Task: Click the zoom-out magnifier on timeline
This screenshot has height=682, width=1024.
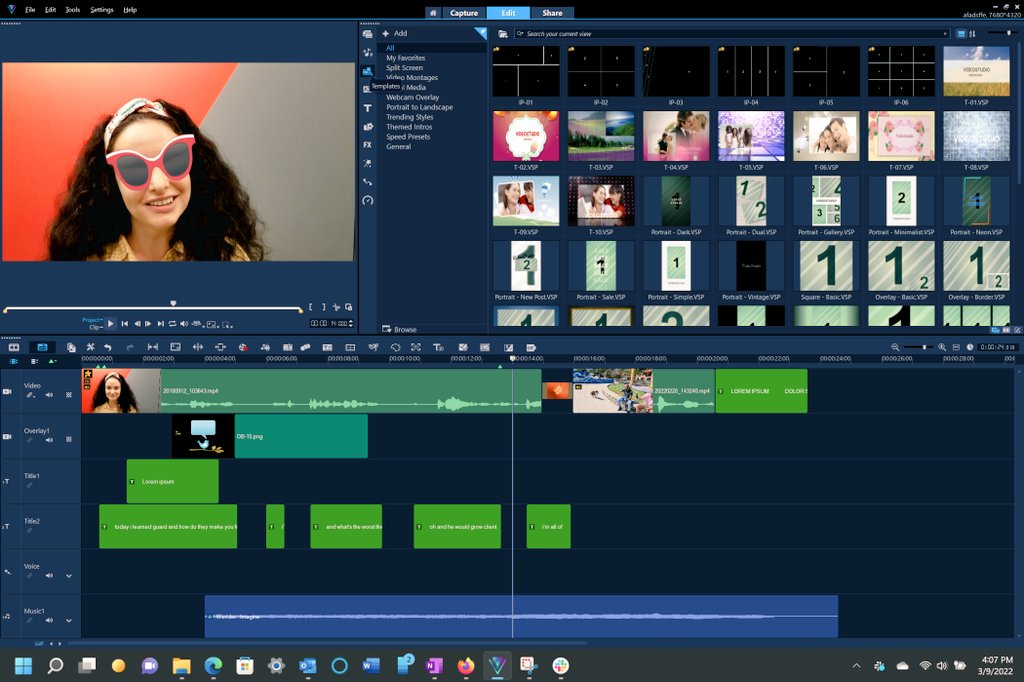Action: tap(895, 348)
